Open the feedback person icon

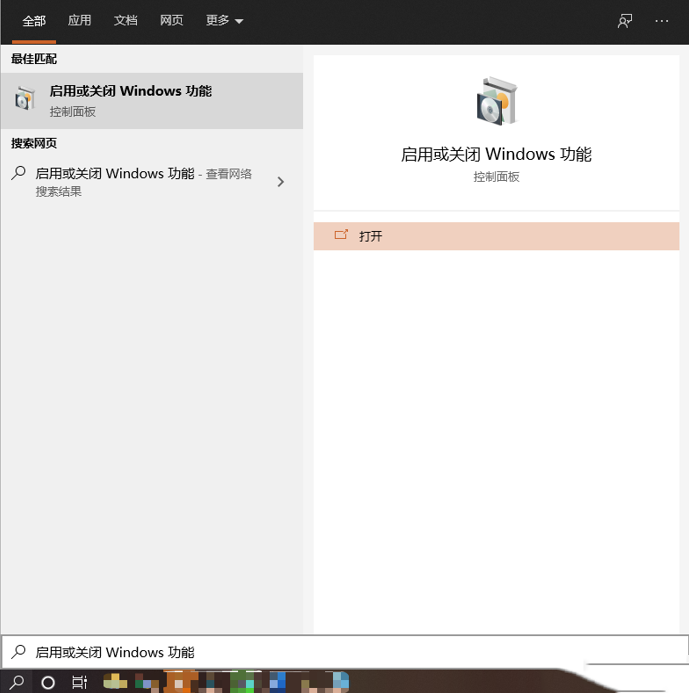(624, 21)
